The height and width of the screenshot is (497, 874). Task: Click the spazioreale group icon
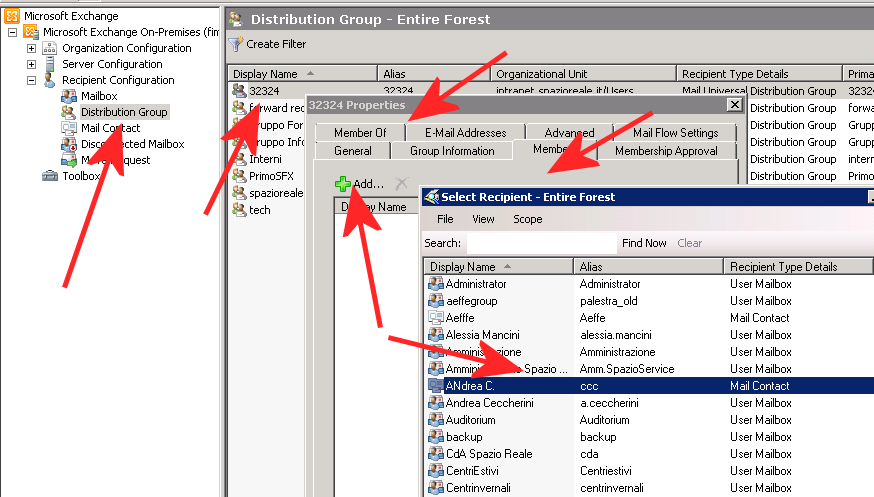pyautogui.click(x=239, y=193)
